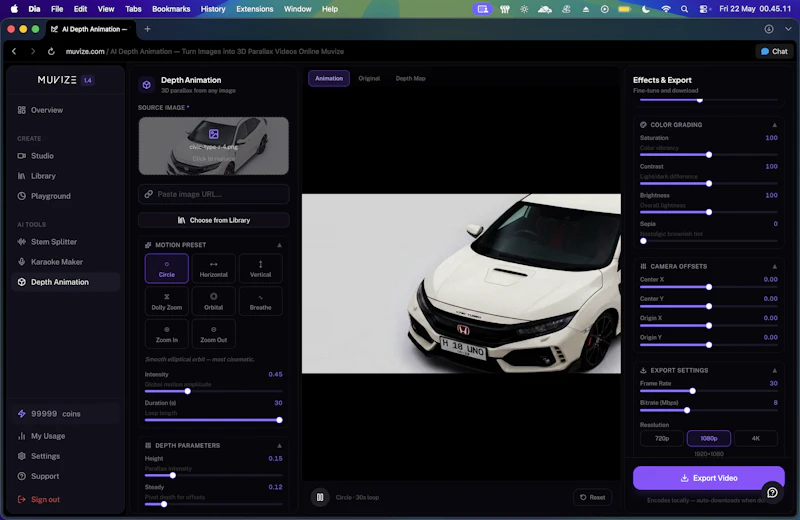Open the History menu

[x=213, y=9]
